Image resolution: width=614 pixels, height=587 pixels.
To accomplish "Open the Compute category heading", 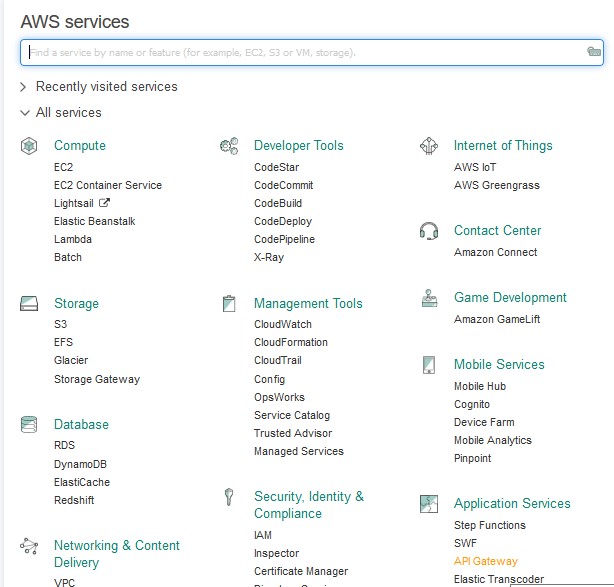I will pos(80,146).
